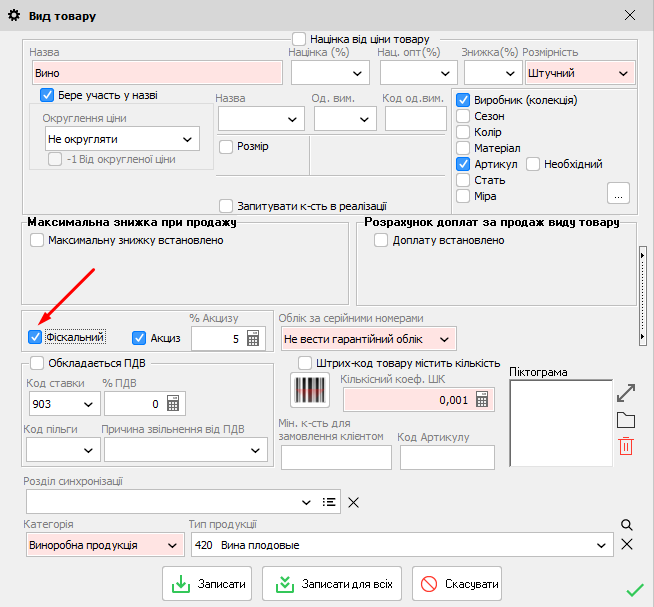Expand the Піктограма image preview
This screenshot has height=607, width=654.
tap(626, 392)
